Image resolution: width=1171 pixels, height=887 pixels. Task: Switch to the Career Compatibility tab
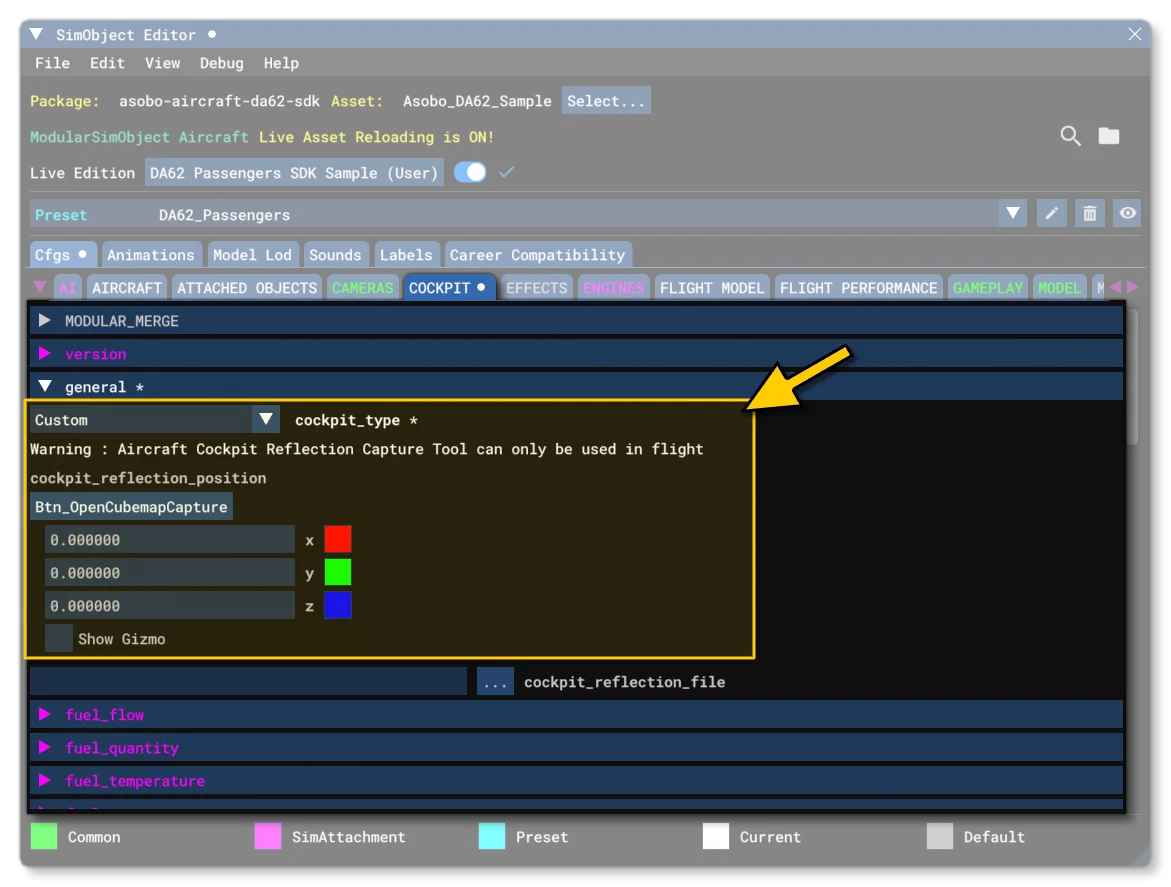click(538, 255)
